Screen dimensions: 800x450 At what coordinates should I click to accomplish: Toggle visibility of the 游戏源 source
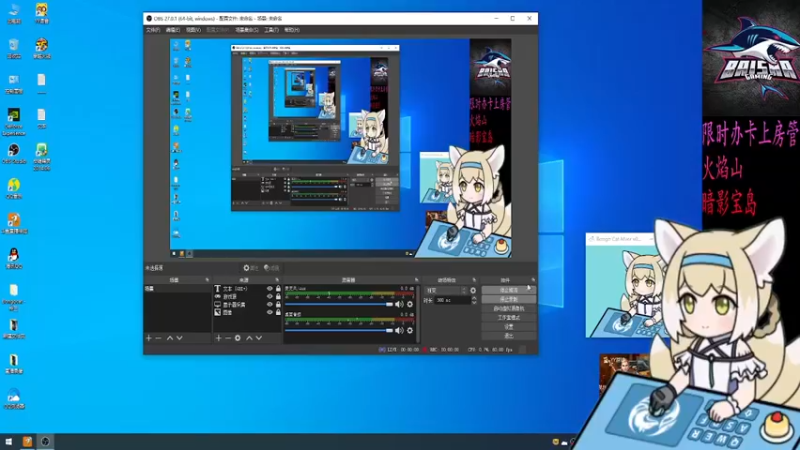click(269, 296)
